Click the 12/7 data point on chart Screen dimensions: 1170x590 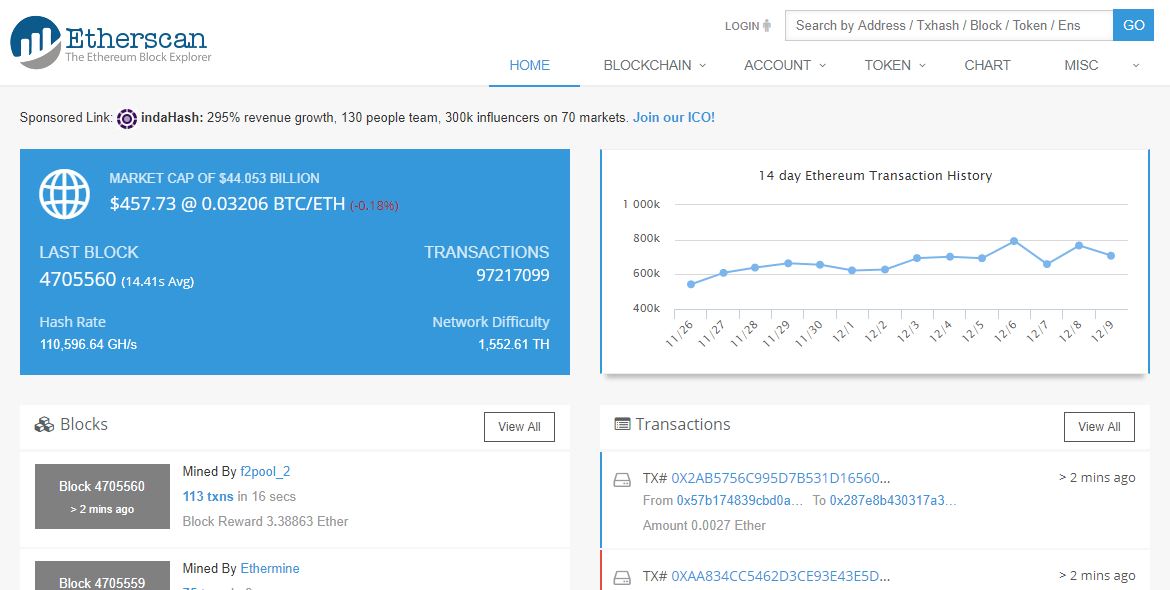click(1047, 264)
